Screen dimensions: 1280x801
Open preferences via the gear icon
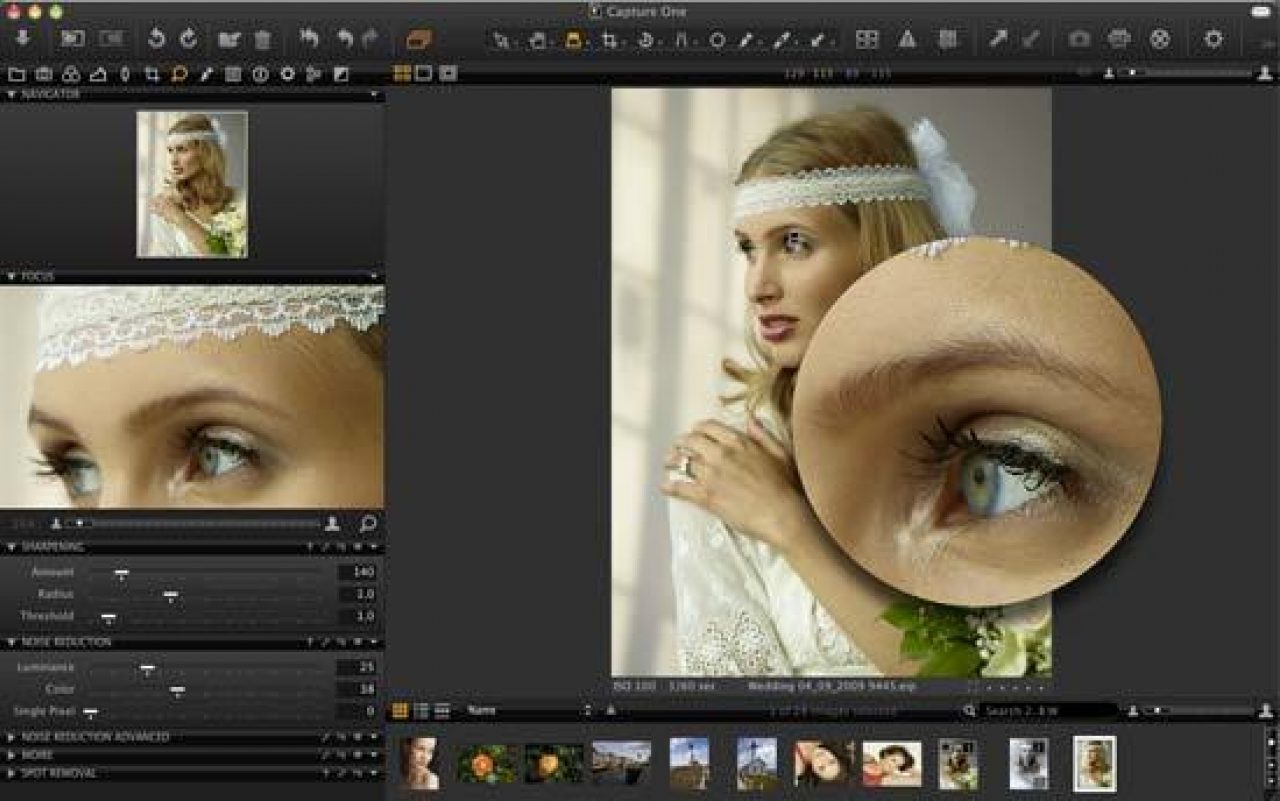(1214, 40)
